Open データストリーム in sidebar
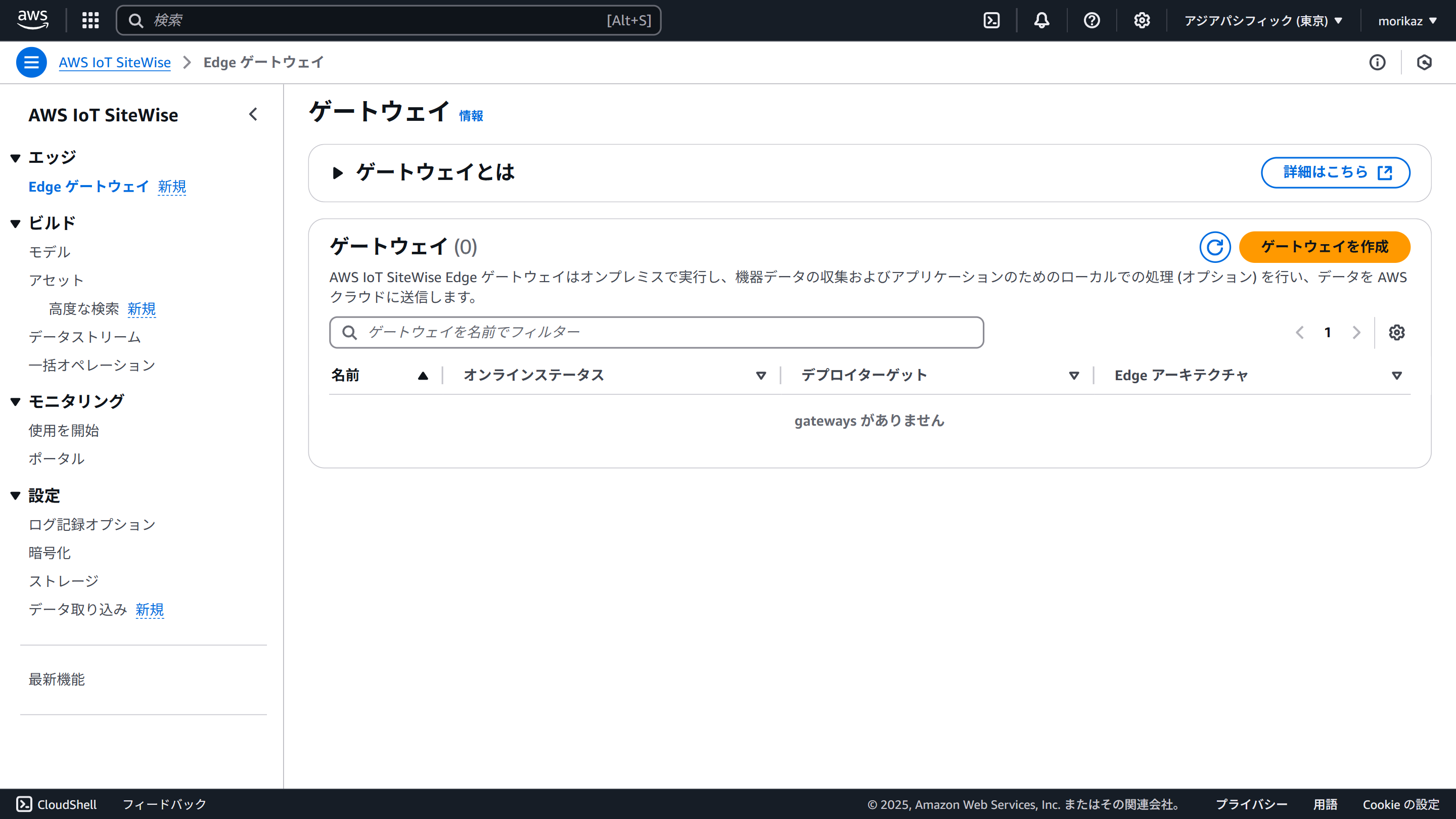 [85, 337]
